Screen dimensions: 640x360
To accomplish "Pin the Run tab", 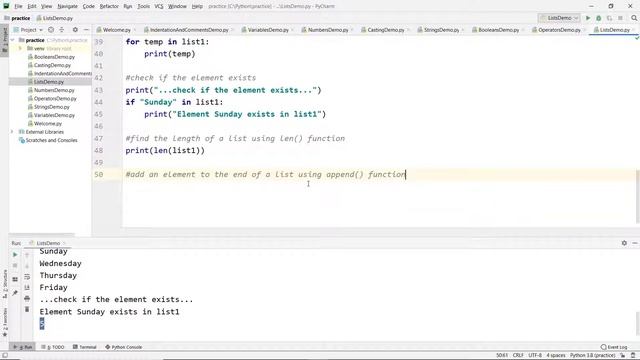I will tap(15, 293).
